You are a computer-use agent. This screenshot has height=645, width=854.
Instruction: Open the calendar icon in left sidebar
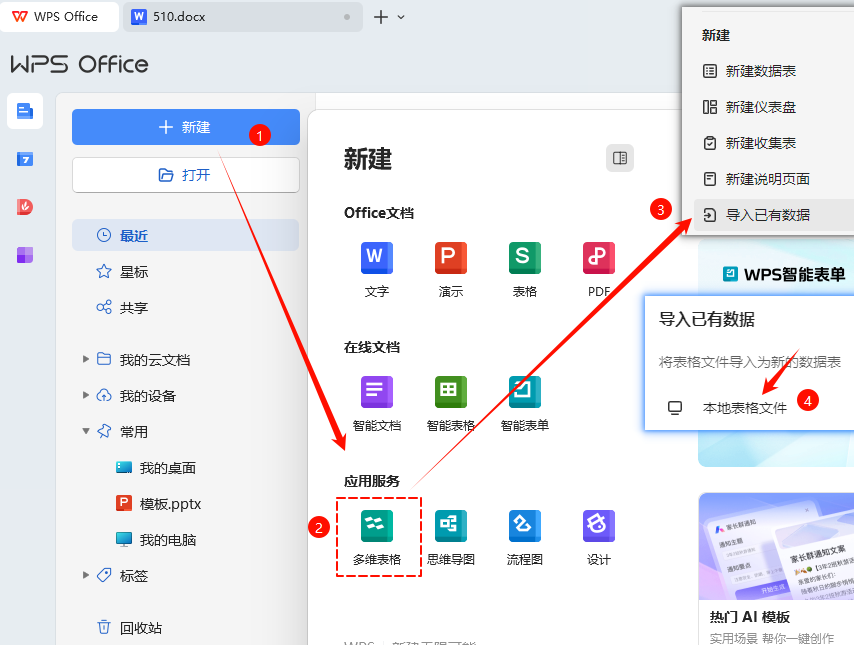click(x=25, y=159)
